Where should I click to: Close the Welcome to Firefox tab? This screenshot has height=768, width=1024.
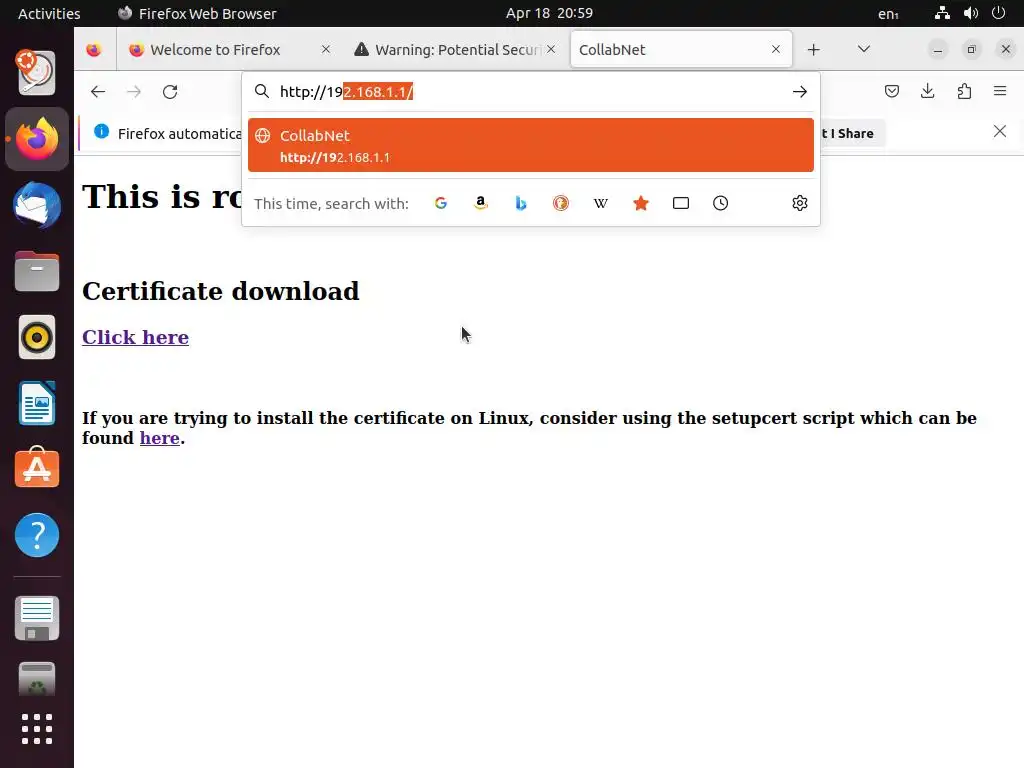(x=326, y=50)
